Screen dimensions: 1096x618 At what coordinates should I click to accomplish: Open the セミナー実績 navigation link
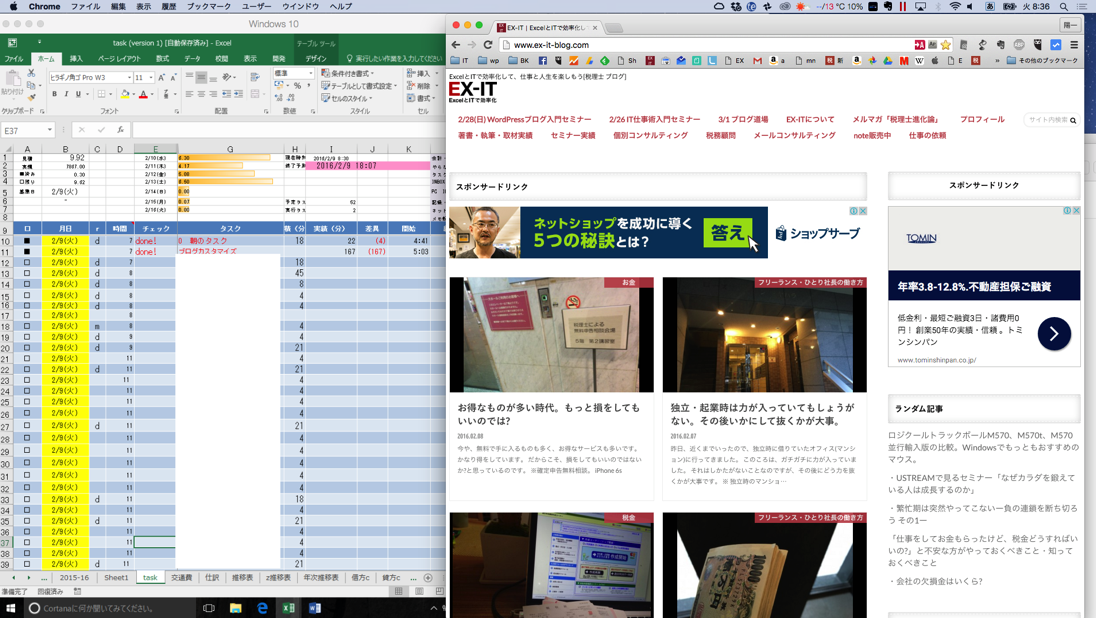coord(572,136)
